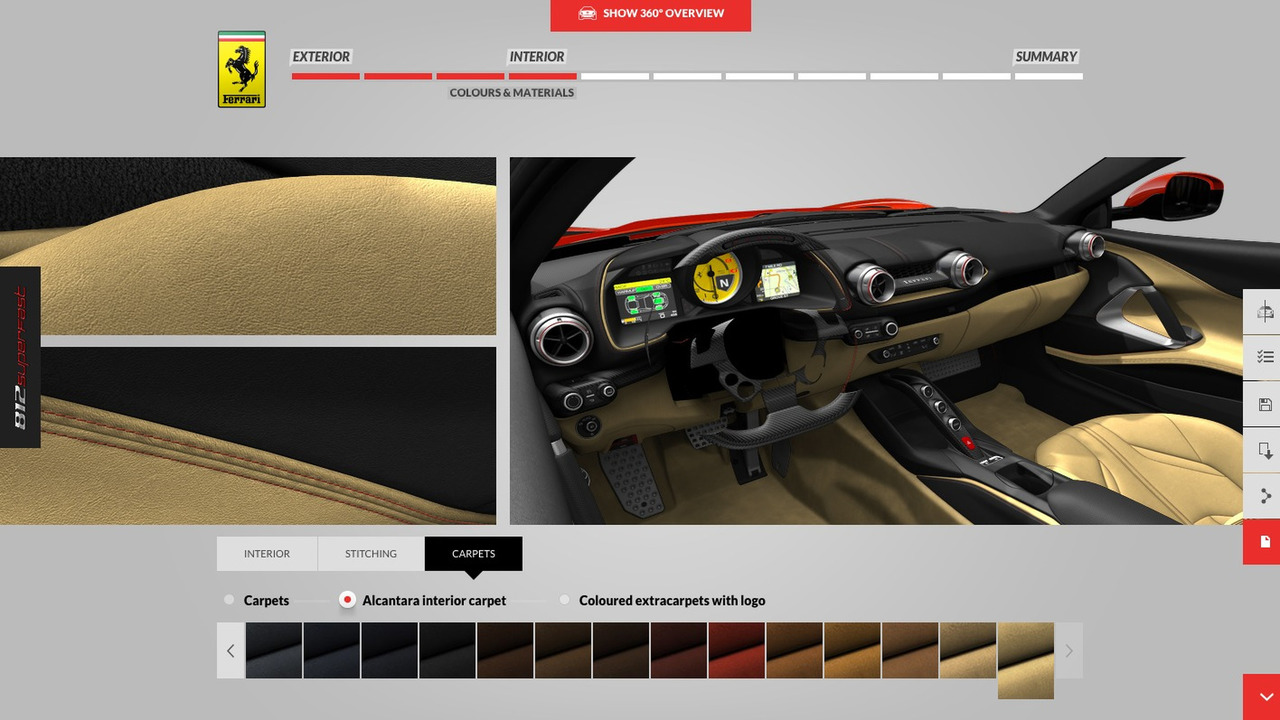The height and width of the screenshot is (720, 1280).
Task: Click the dashboard interior preview image
Action: pyautogui.click(x=880, y=340)
